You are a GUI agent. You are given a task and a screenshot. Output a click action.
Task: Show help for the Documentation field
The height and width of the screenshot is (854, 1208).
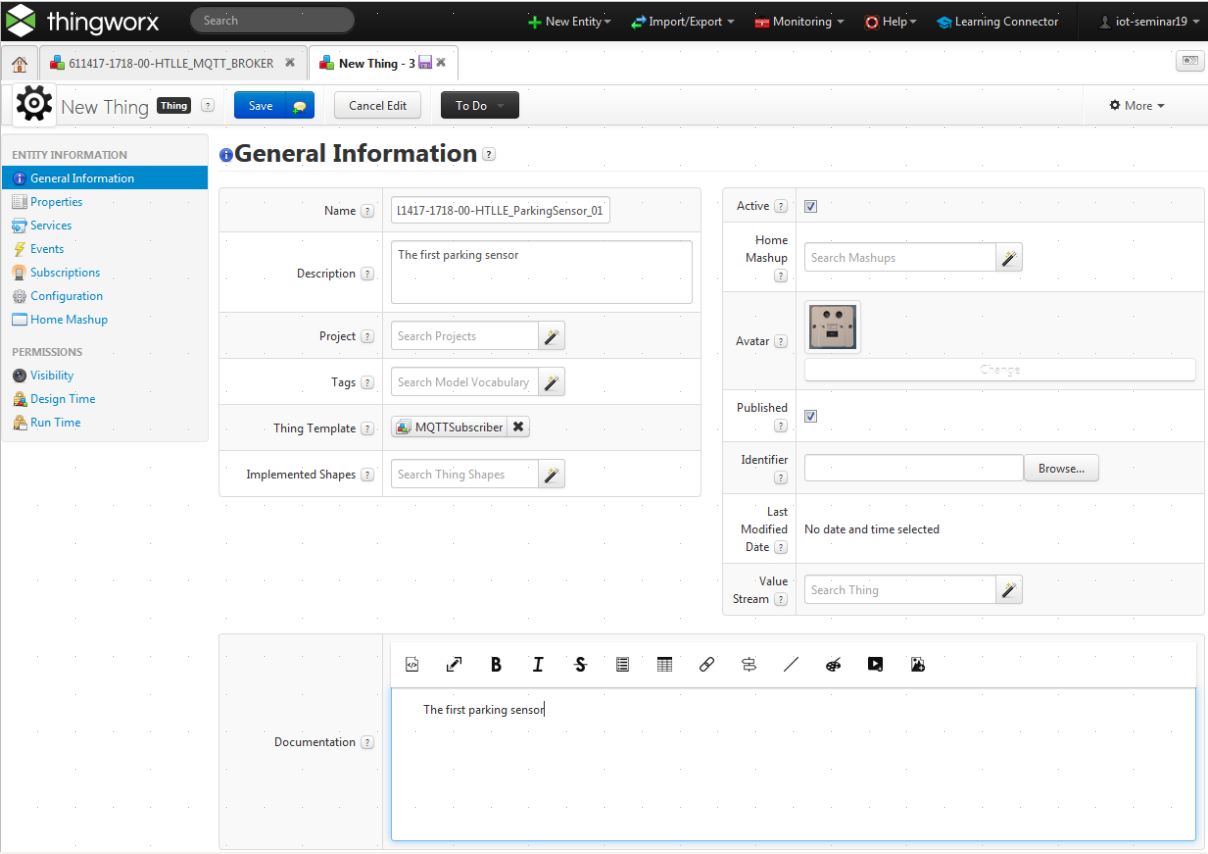[367, 742]
